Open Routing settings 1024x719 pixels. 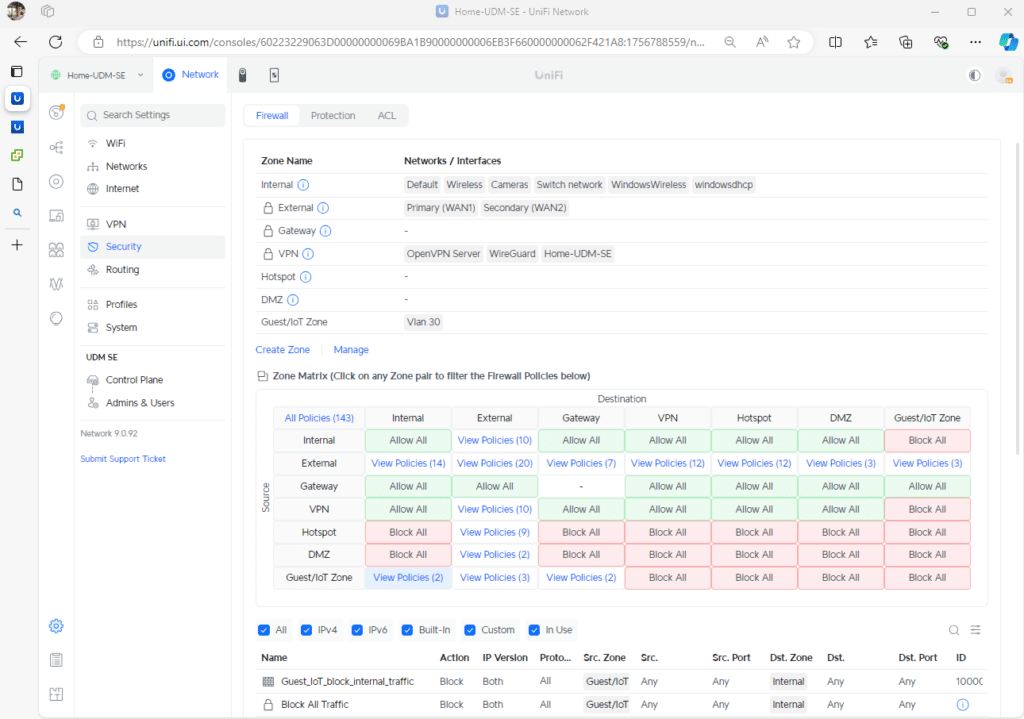[153, 270]
